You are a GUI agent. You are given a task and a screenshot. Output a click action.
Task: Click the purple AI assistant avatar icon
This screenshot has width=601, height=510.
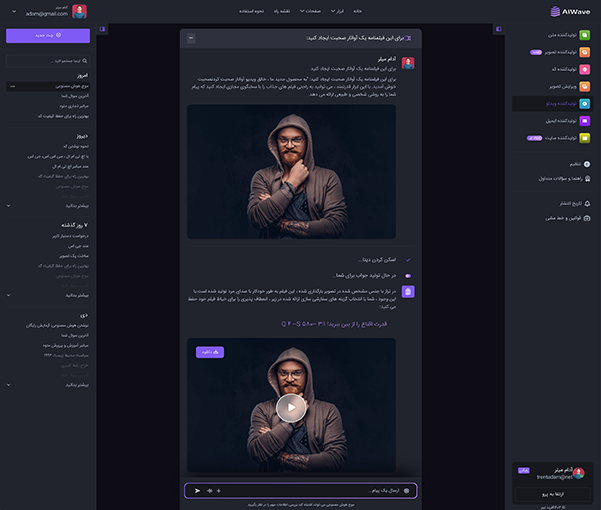(x=408, y=292)
